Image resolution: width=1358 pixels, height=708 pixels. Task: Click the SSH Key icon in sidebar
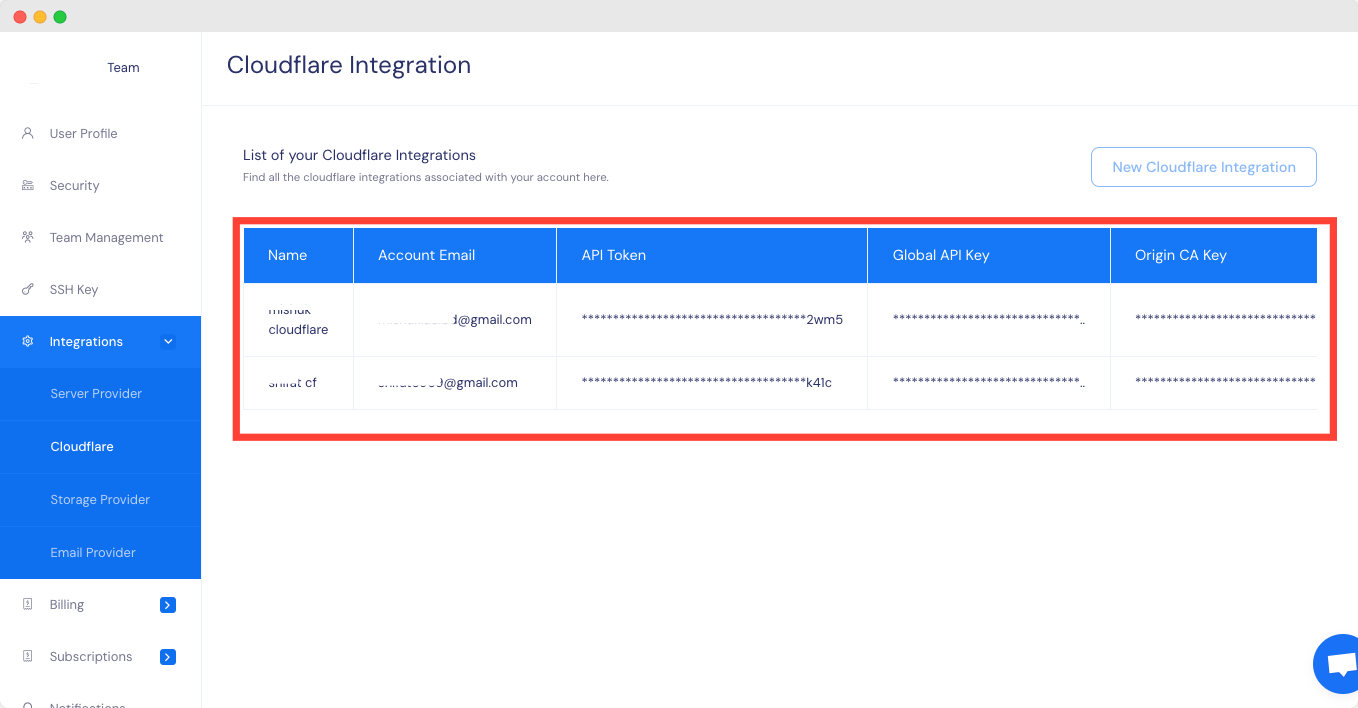28,290
